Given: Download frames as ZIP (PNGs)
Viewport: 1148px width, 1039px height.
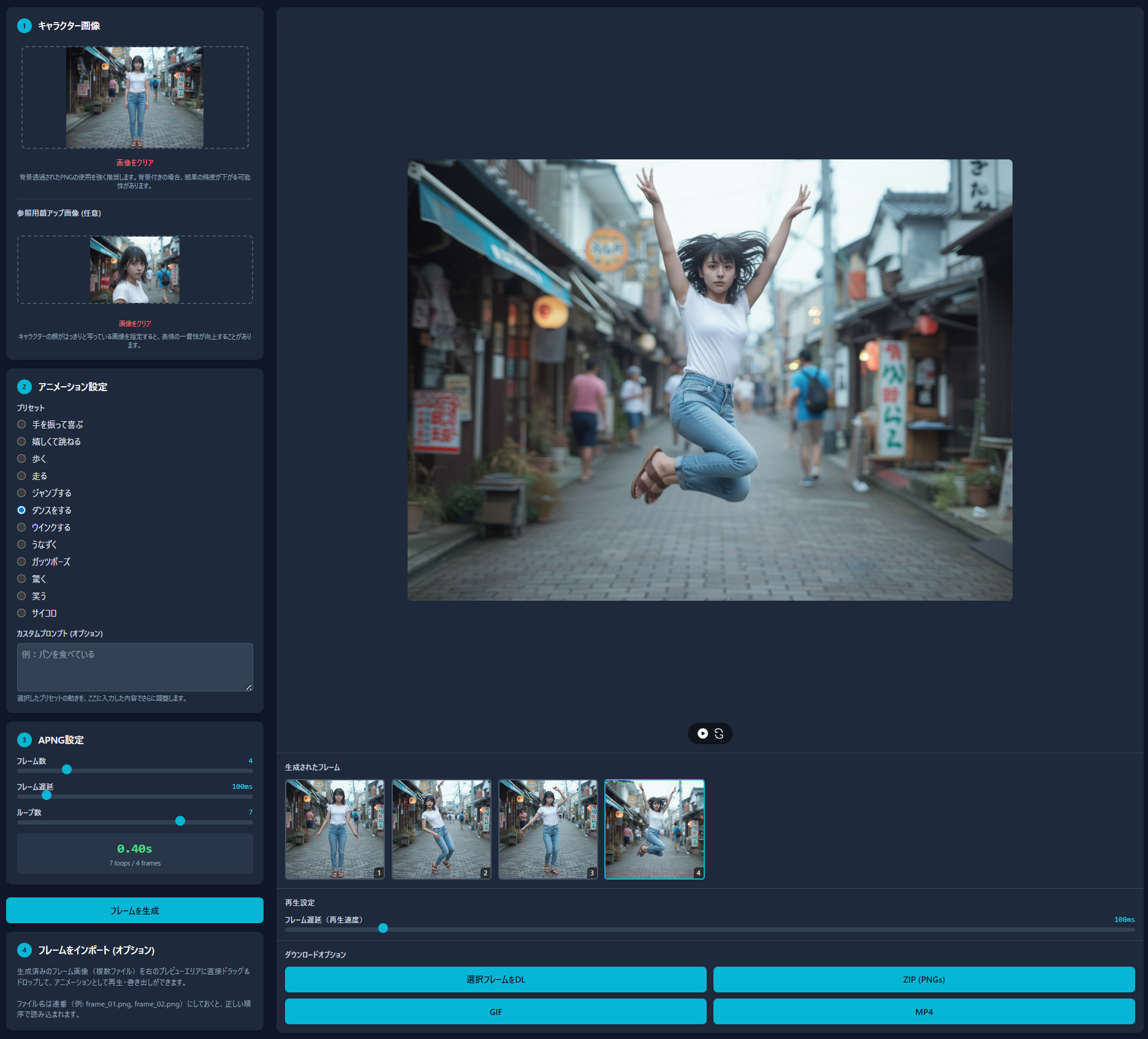Looking at the screenshot, I should point(924,980).
